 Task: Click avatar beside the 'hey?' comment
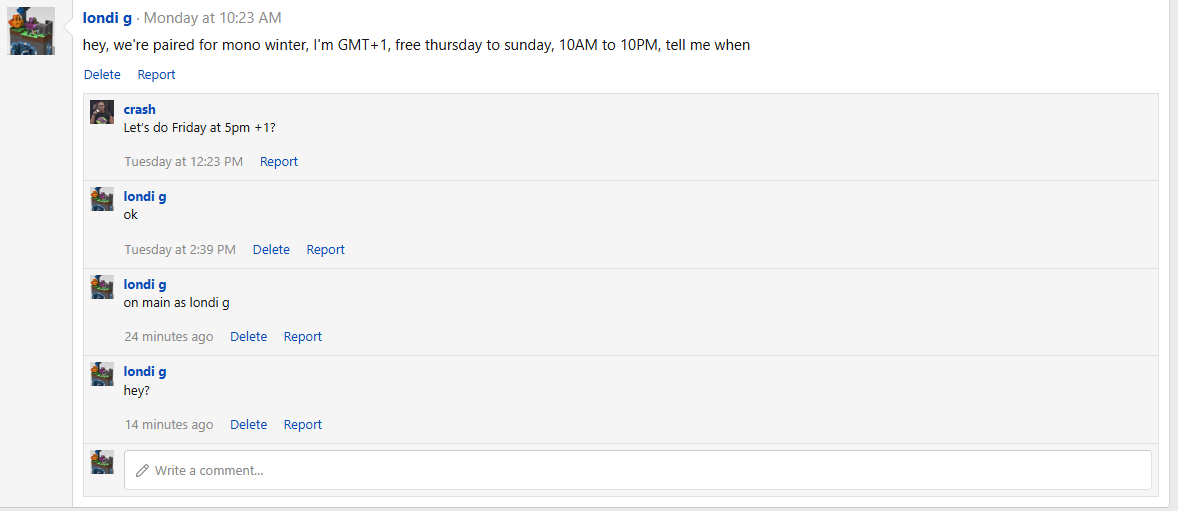[102, 374]
